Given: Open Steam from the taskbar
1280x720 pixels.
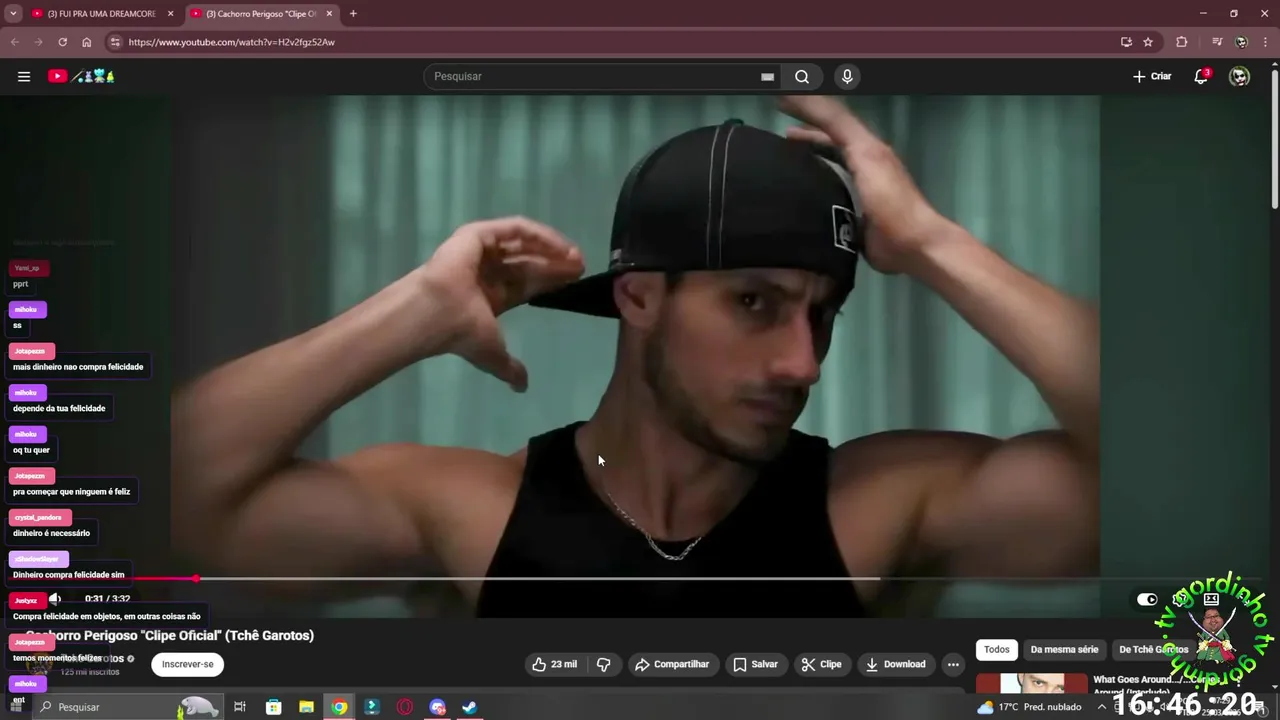Looking at the screenshot, I should [469, 707].
